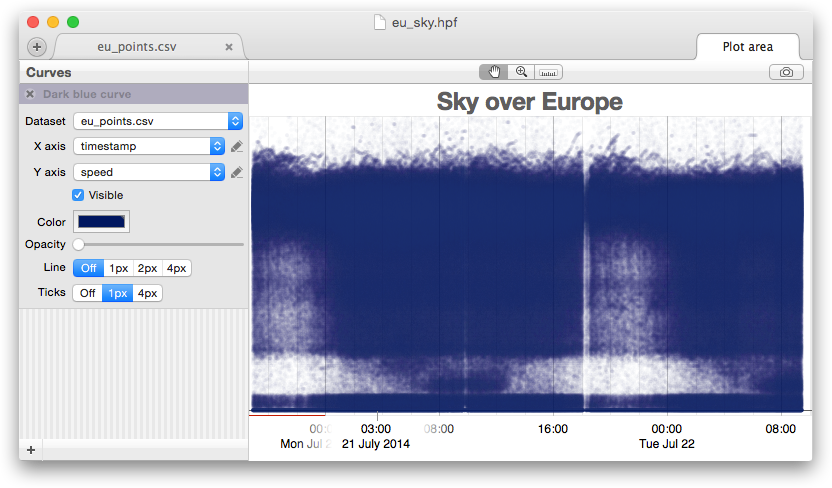Edit the X axis with pencil icon
This screenshot has height=488, width=832.
[x=237, y=147]
